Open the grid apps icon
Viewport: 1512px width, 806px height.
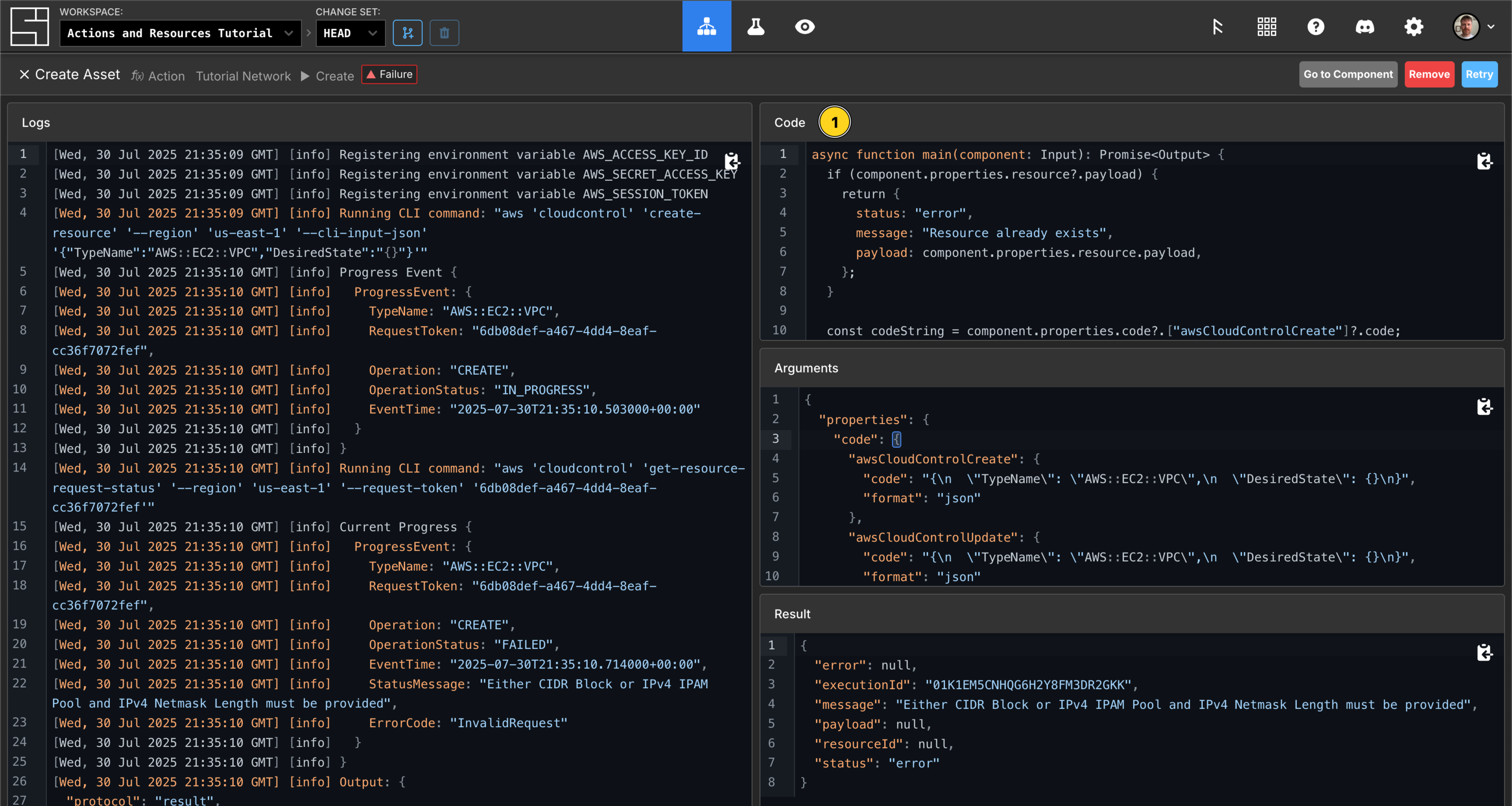(x=1267, y=26)
